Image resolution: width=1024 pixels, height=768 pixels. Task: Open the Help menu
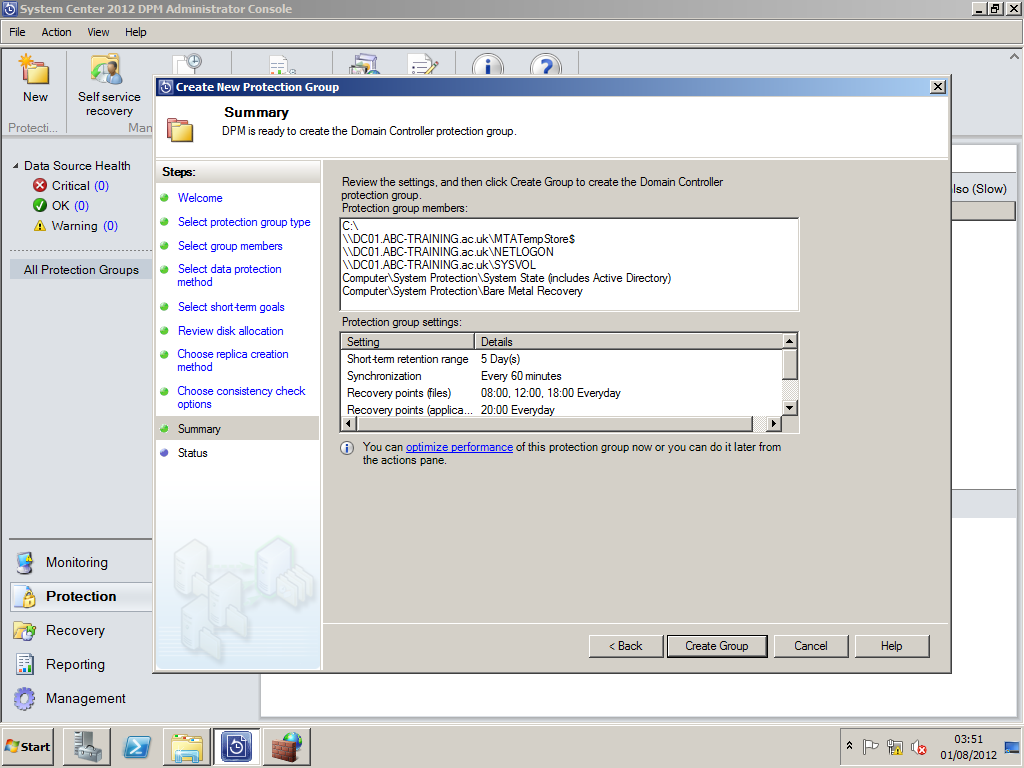pyautogui.click(x=135, y=32)
